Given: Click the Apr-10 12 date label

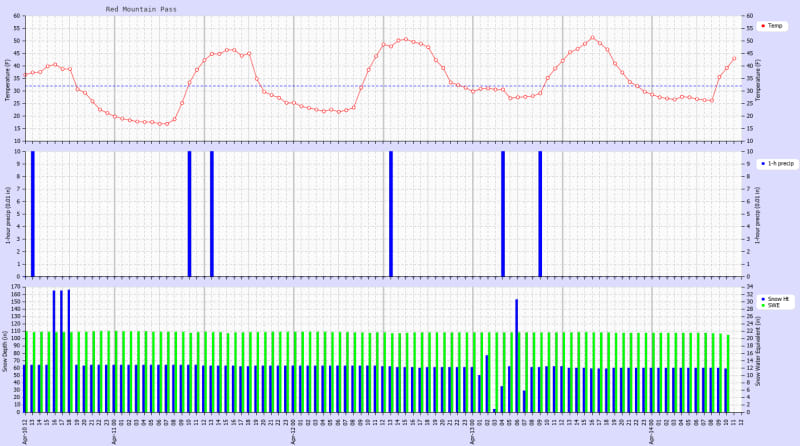Looking at the screenshot, I should click(x=24, y=431).
